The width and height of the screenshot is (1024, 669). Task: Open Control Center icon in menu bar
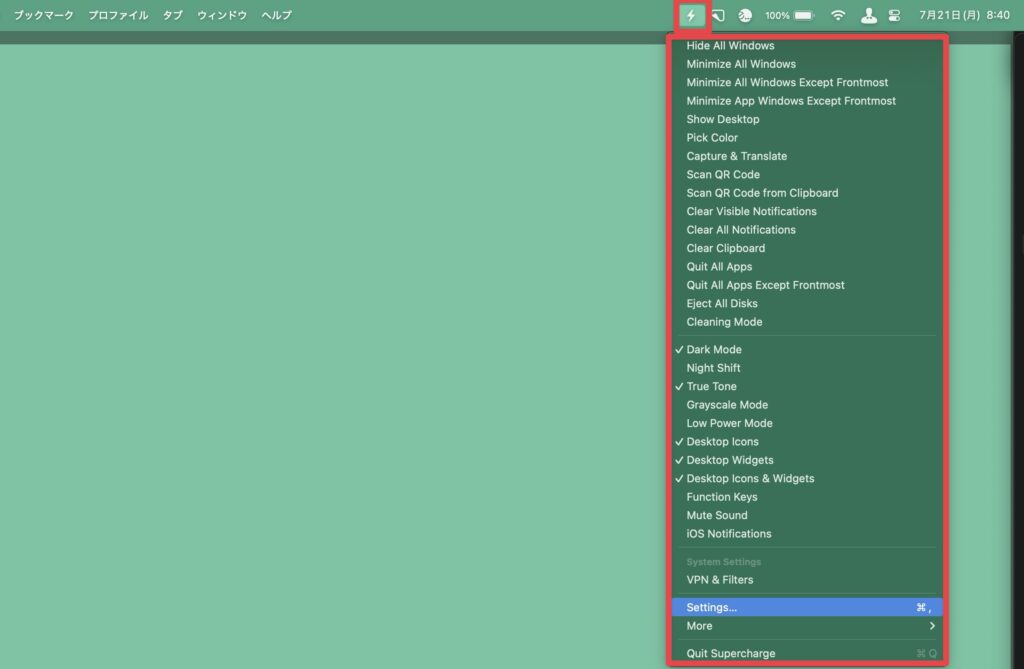(x=895, y=15)
